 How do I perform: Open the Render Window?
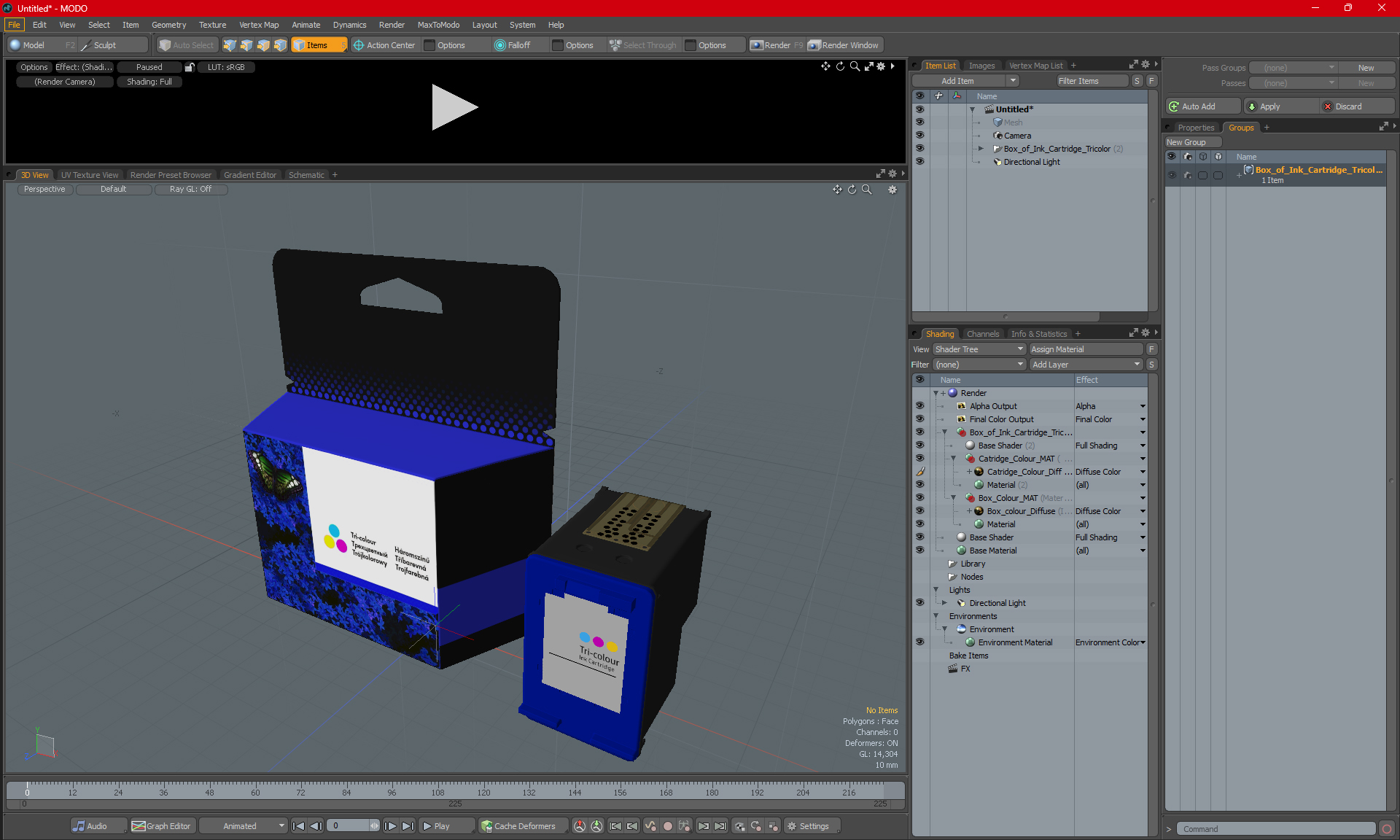click(x=844, y=45)
